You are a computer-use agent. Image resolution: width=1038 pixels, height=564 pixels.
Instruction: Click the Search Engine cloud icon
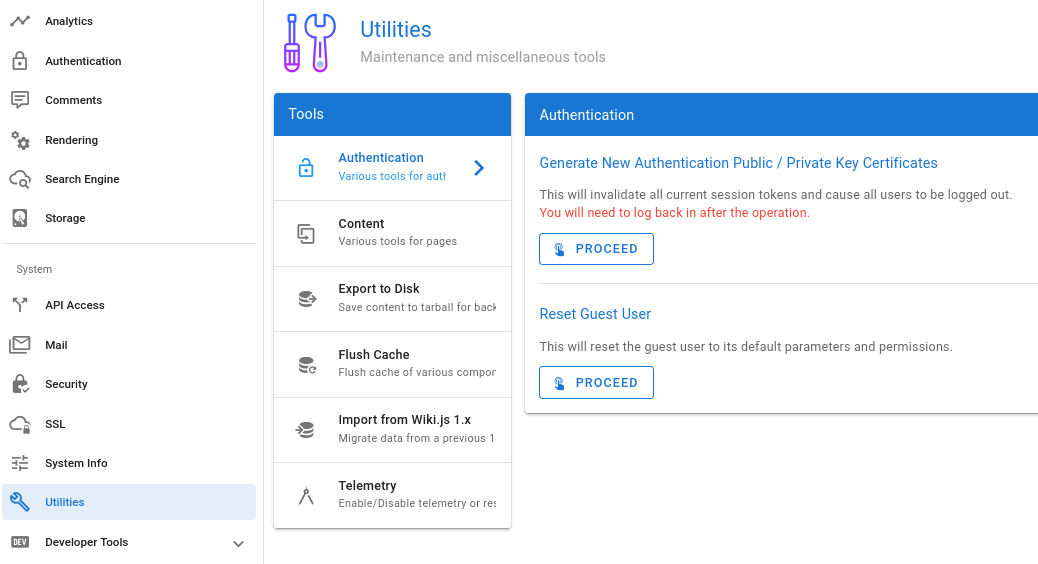tap(20, 179)
